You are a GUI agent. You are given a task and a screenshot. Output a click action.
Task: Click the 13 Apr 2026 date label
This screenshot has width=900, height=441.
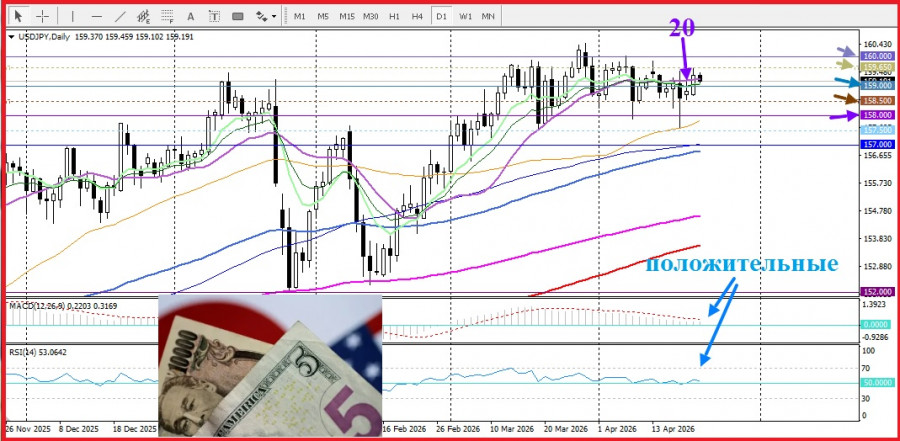672,429
